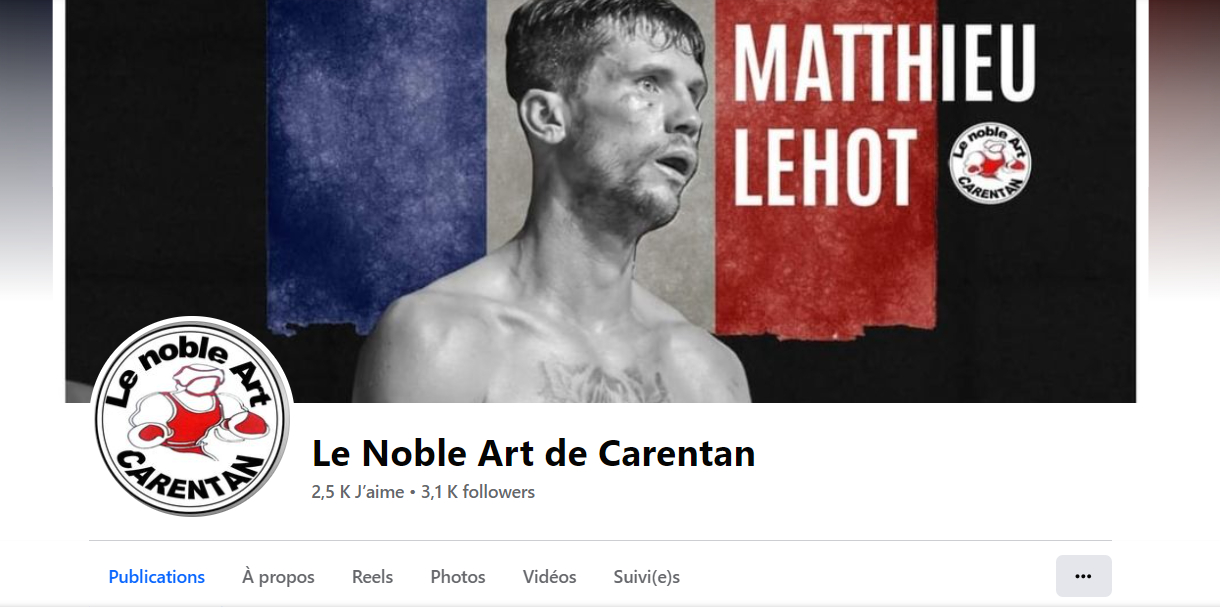The height and width of the screenshot is (614, 1220).
Task: Switch to the Publications tab
Action: [x=157, y=577]
